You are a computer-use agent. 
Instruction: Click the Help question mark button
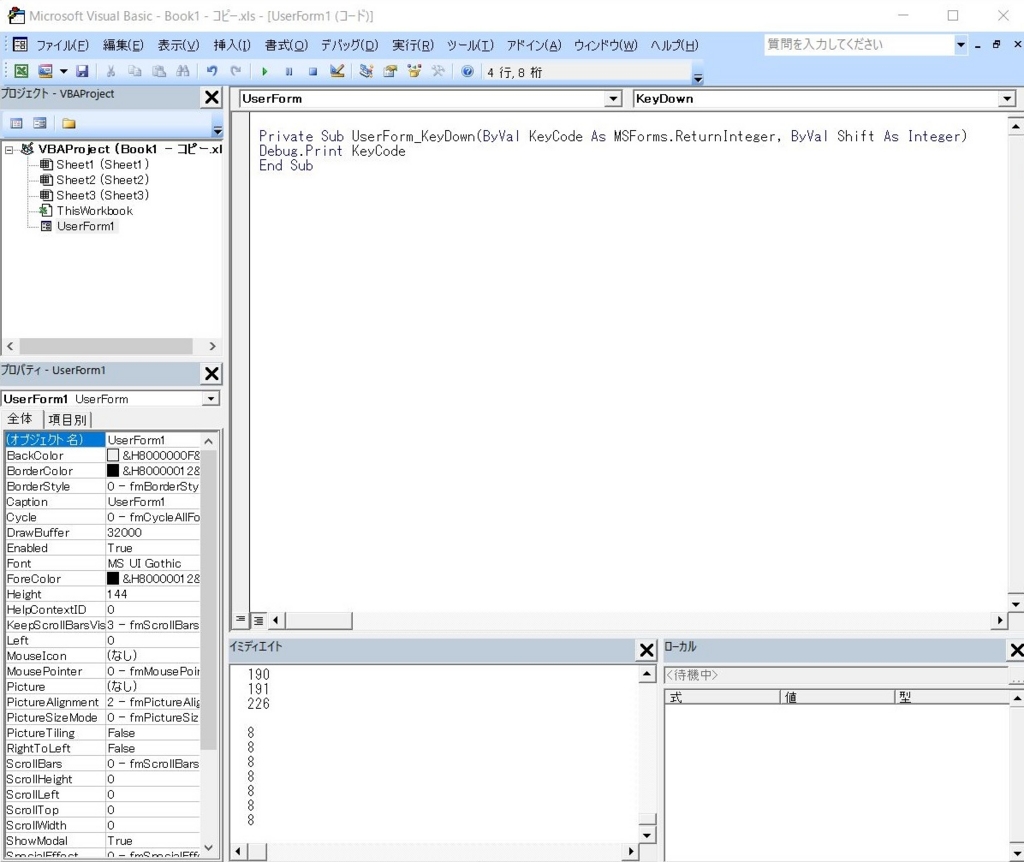468,70
